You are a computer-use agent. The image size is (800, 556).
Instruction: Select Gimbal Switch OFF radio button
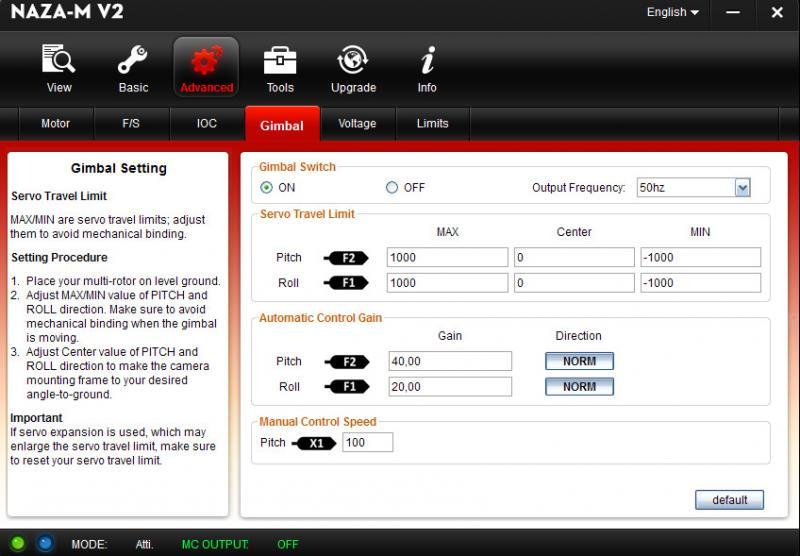(x=392, y=187)
